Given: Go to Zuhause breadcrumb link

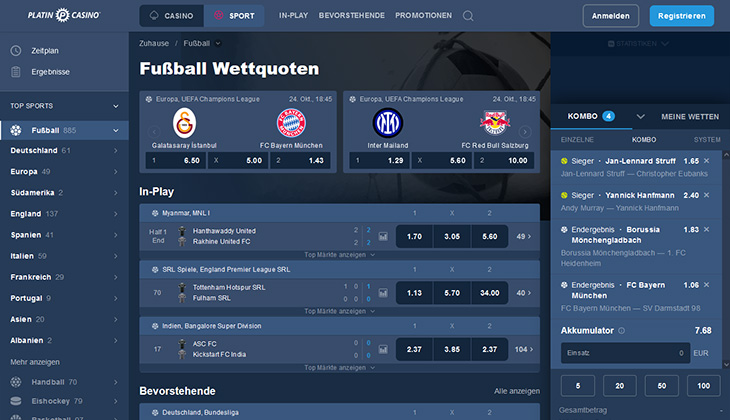Looking at the screenshot, I should pos(154,43).
